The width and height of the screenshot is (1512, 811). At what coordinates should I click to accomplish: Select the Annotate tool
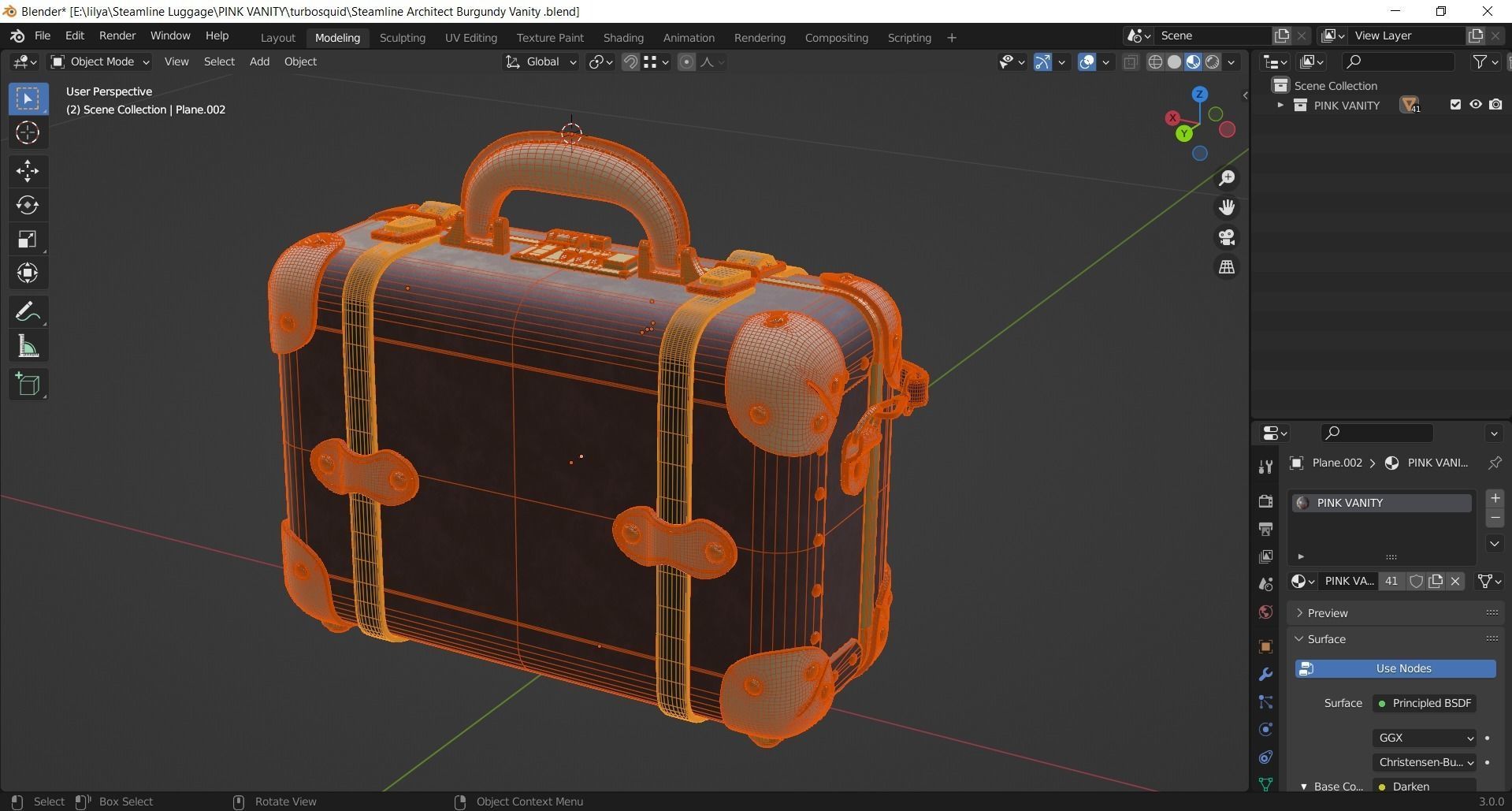(x=28, y=312)
